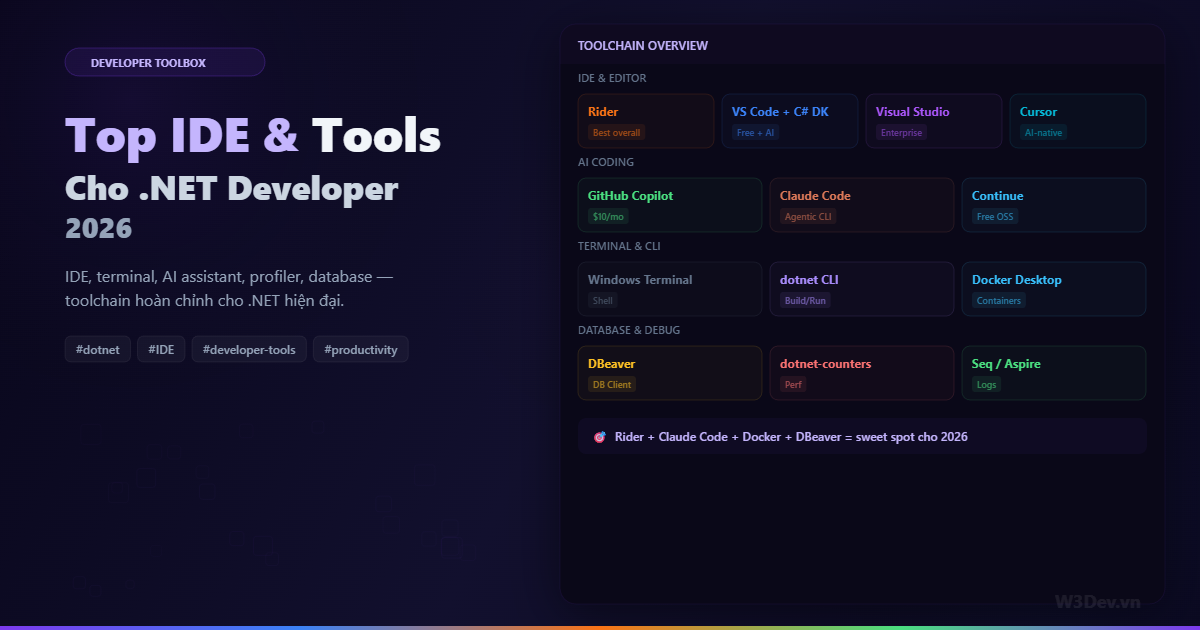The image size is (1200, 630).
Task: Switch to the TOOLCHAIN OVERVIEW tab
Action: click(642, 45)
